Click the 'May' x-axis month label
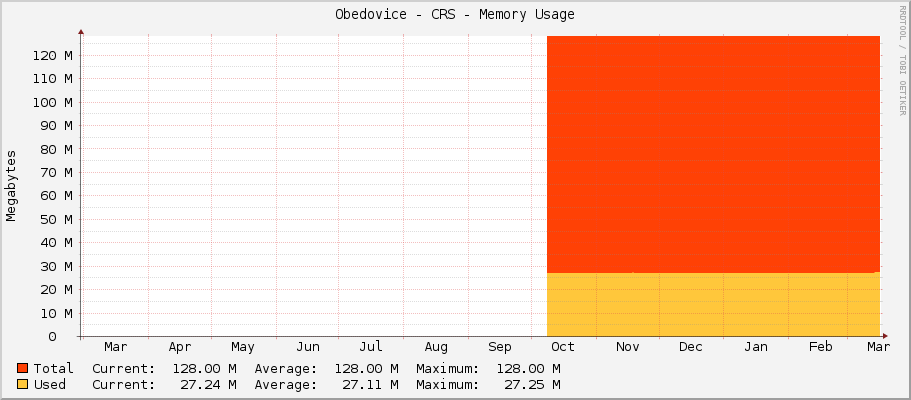Screen dimensions: 911x400 tap(243, 347)
